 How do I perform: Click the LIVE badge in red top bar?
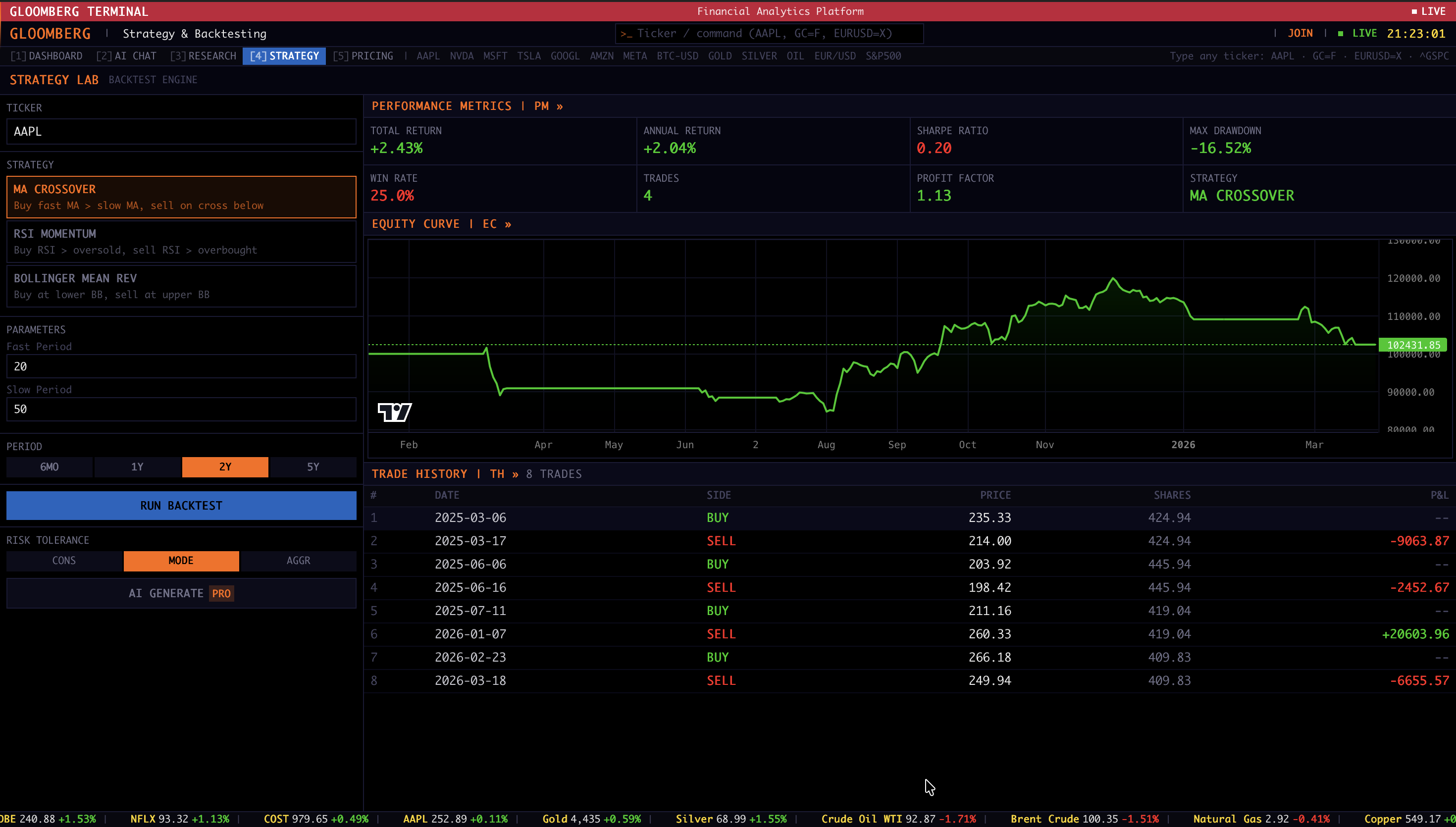point(1428,11)
